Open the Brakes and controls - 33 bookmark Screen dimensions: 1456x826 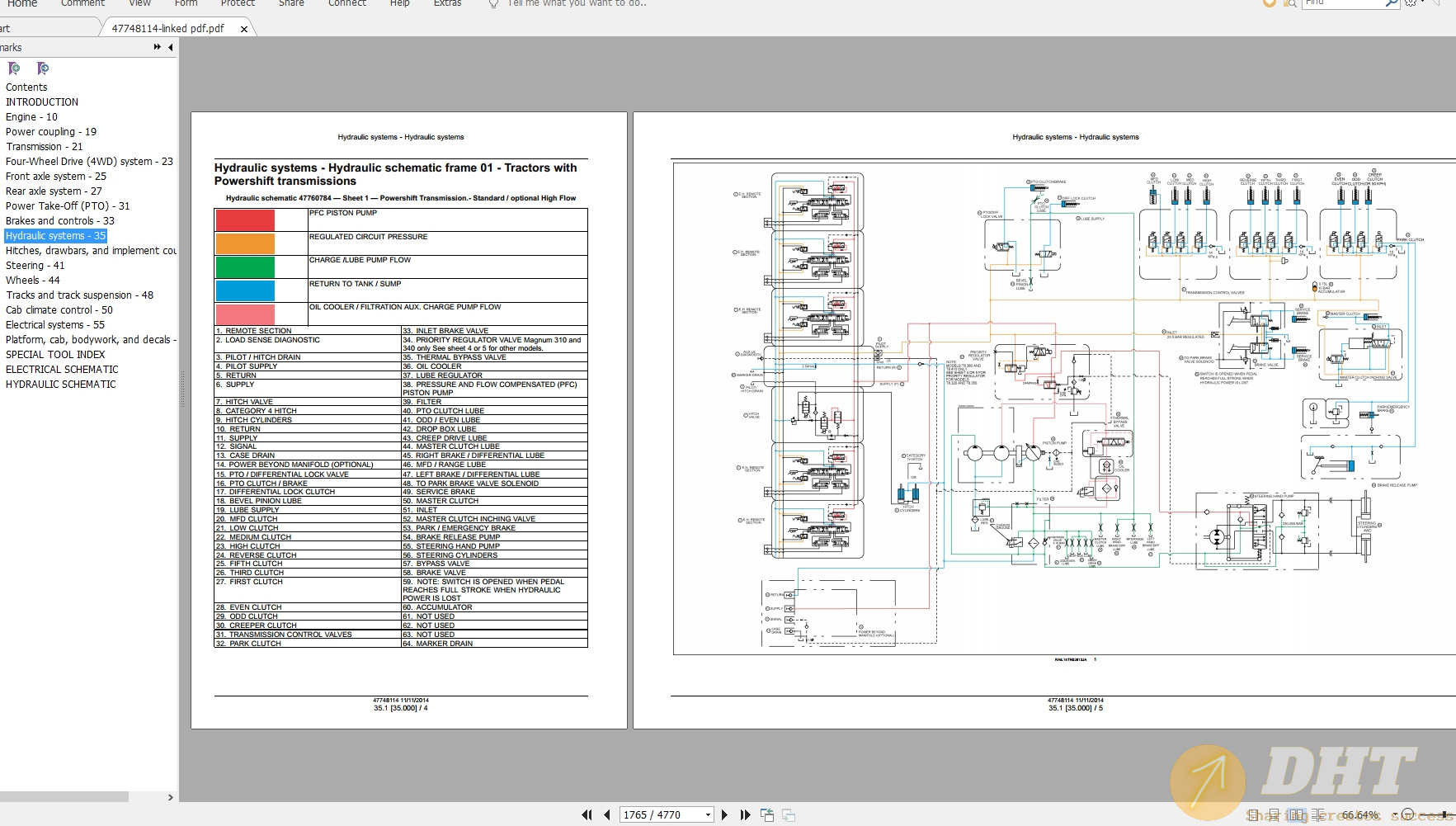pyautogui.click(x=59, y=220)
